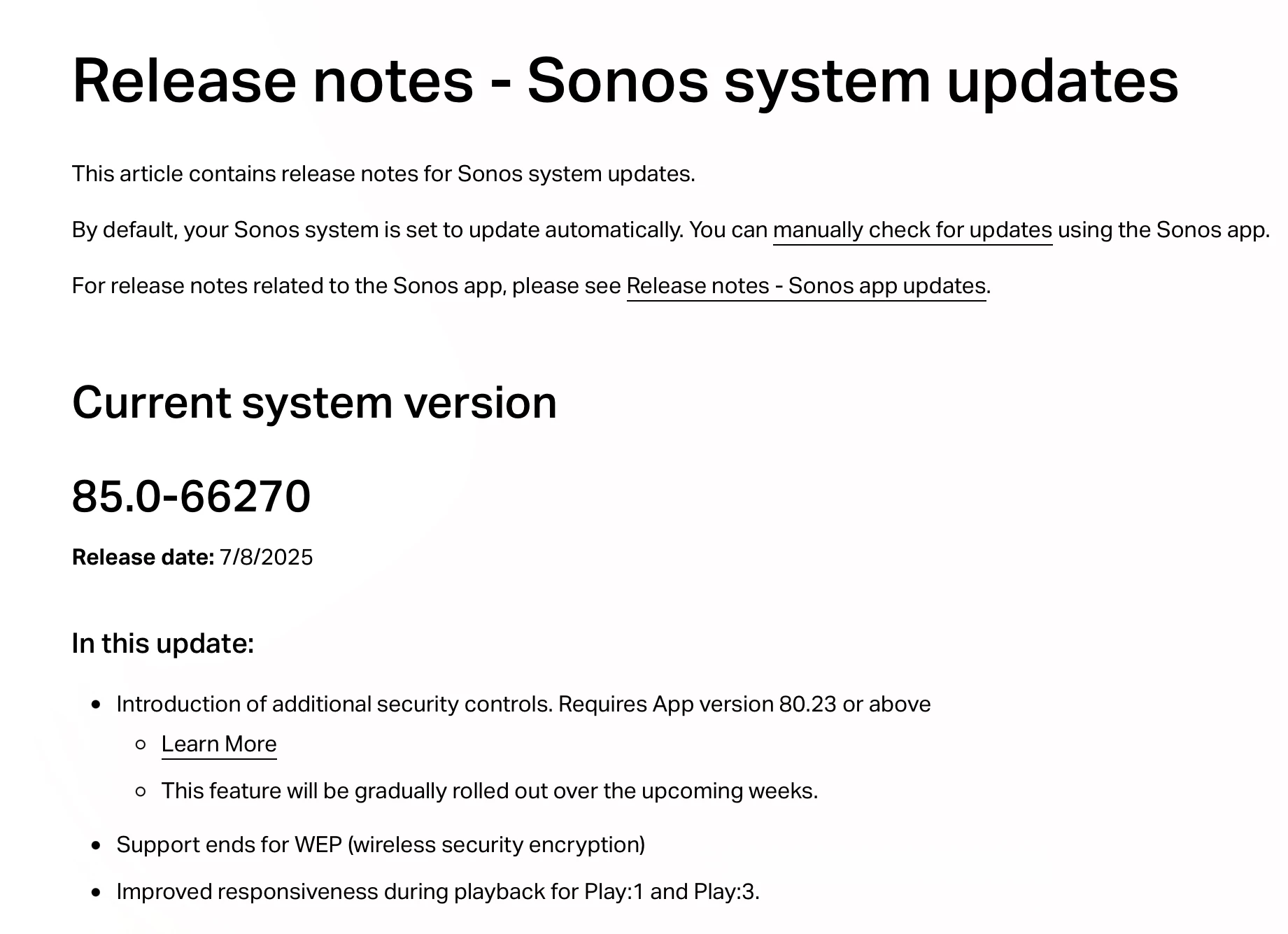
Task: Click the 'This article contains release notes' sentence
Action: (x=383, y=174)
